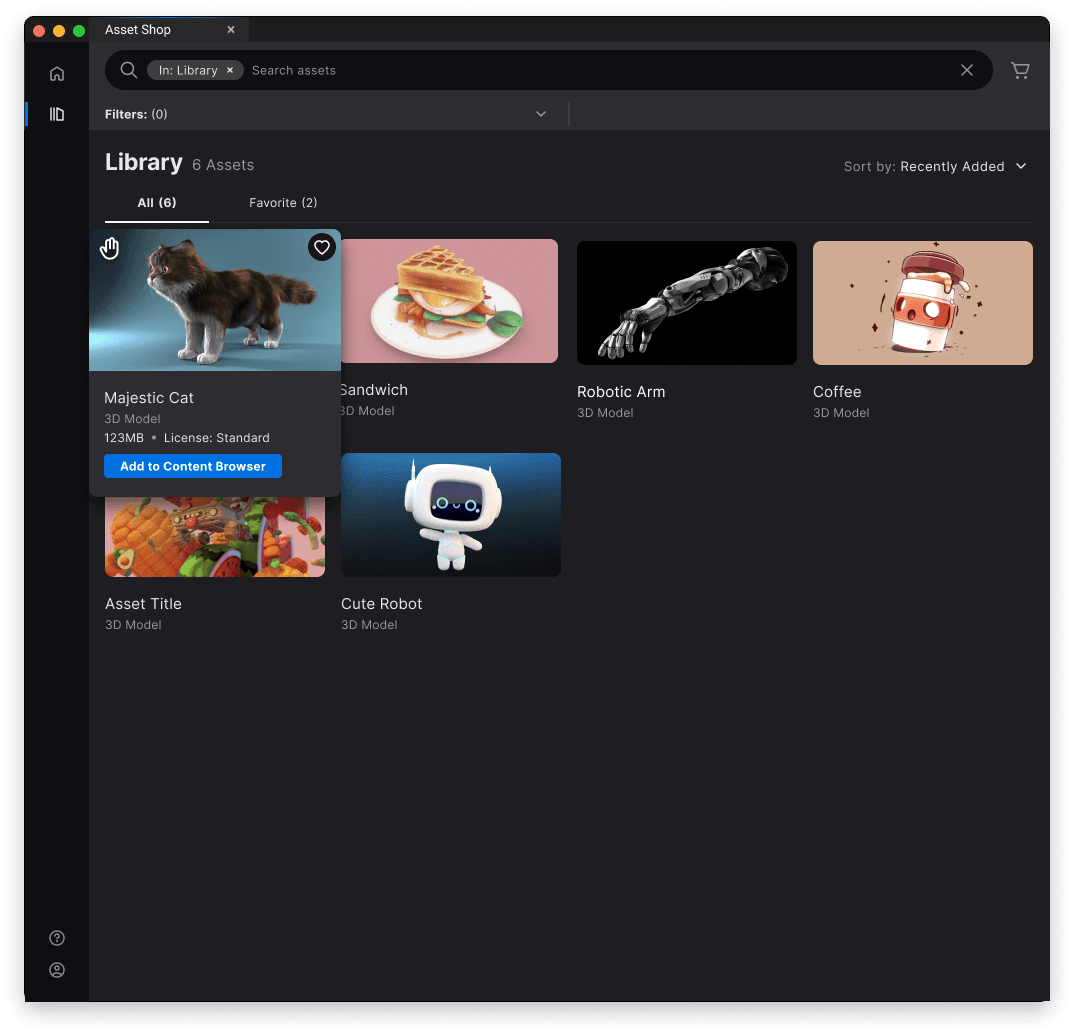This screenshot has width=1074, height=1034.
Task: Open the Coffee thumbnail
Action: (923, 303)
